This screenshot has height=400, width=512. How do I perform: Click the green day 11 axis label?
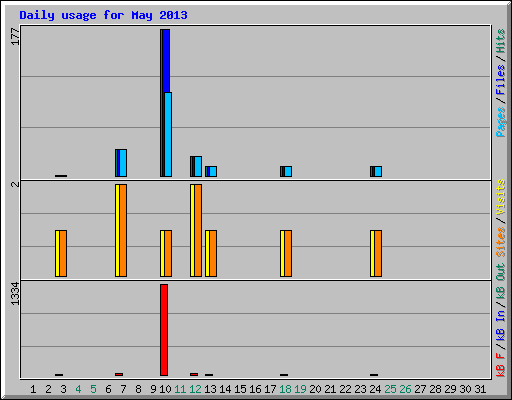click(180, 389)
